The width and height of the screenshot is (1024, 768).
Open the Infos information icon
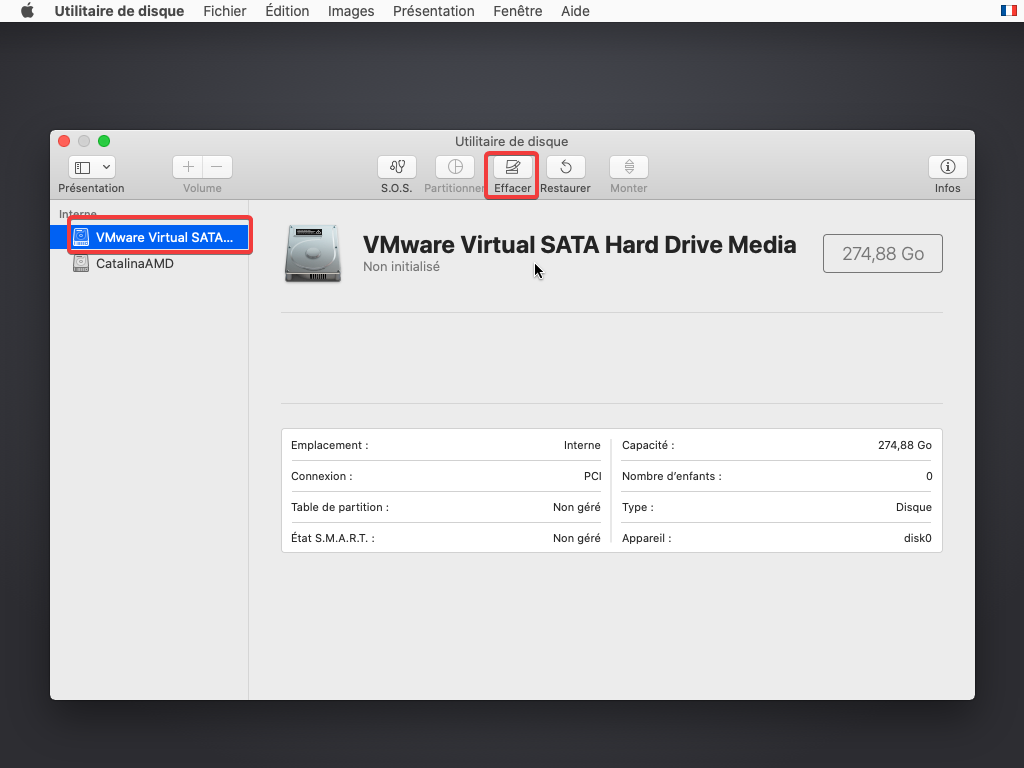pyautogui.click(x=947, y=167)
